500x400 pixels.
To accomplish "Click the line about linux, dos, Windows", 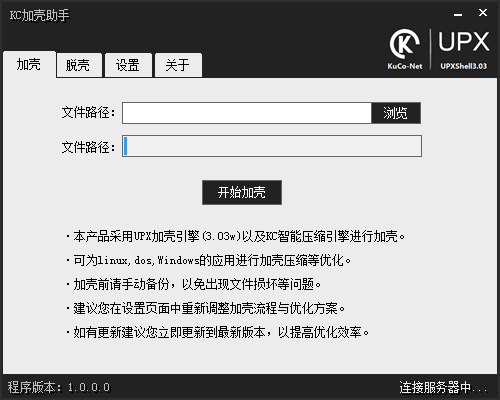I will [208, 260].
